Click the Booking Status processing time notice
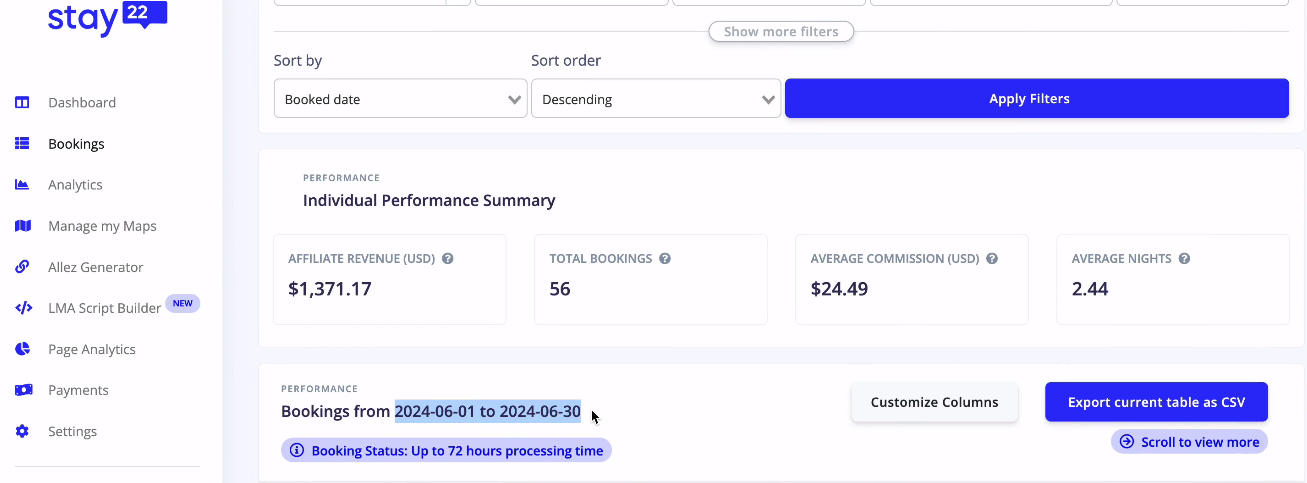 pyautogui.click(x=446, y=450)
